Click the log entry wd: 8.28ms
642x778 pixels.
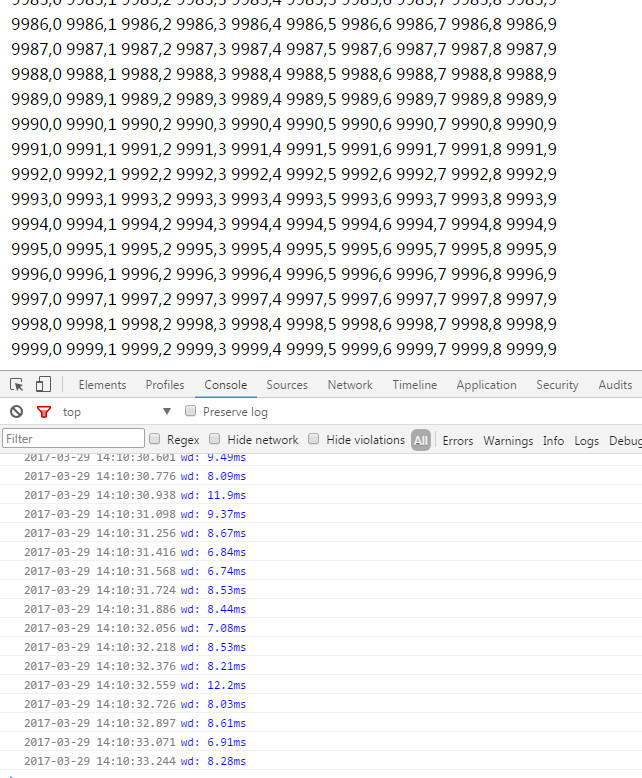321,761
